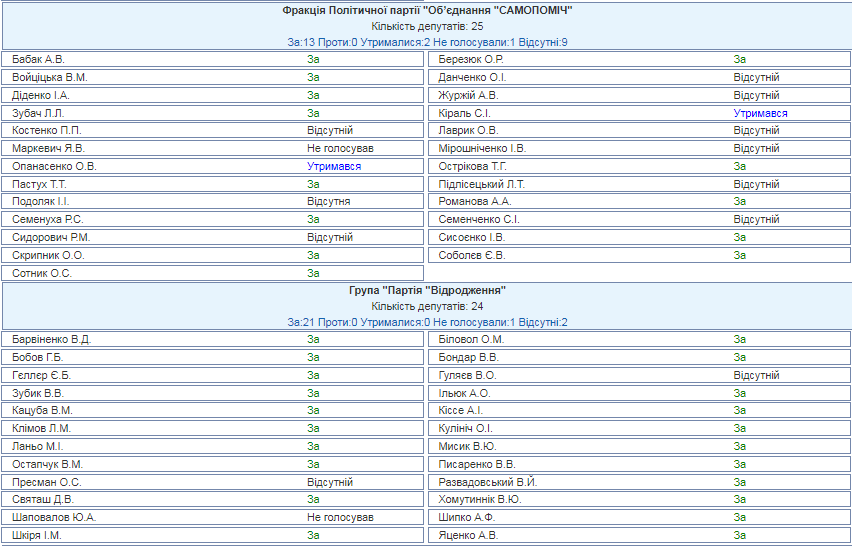Click the САМОПОМІЧ faction header title
The image size is (852, 546).
pos(427,10)
